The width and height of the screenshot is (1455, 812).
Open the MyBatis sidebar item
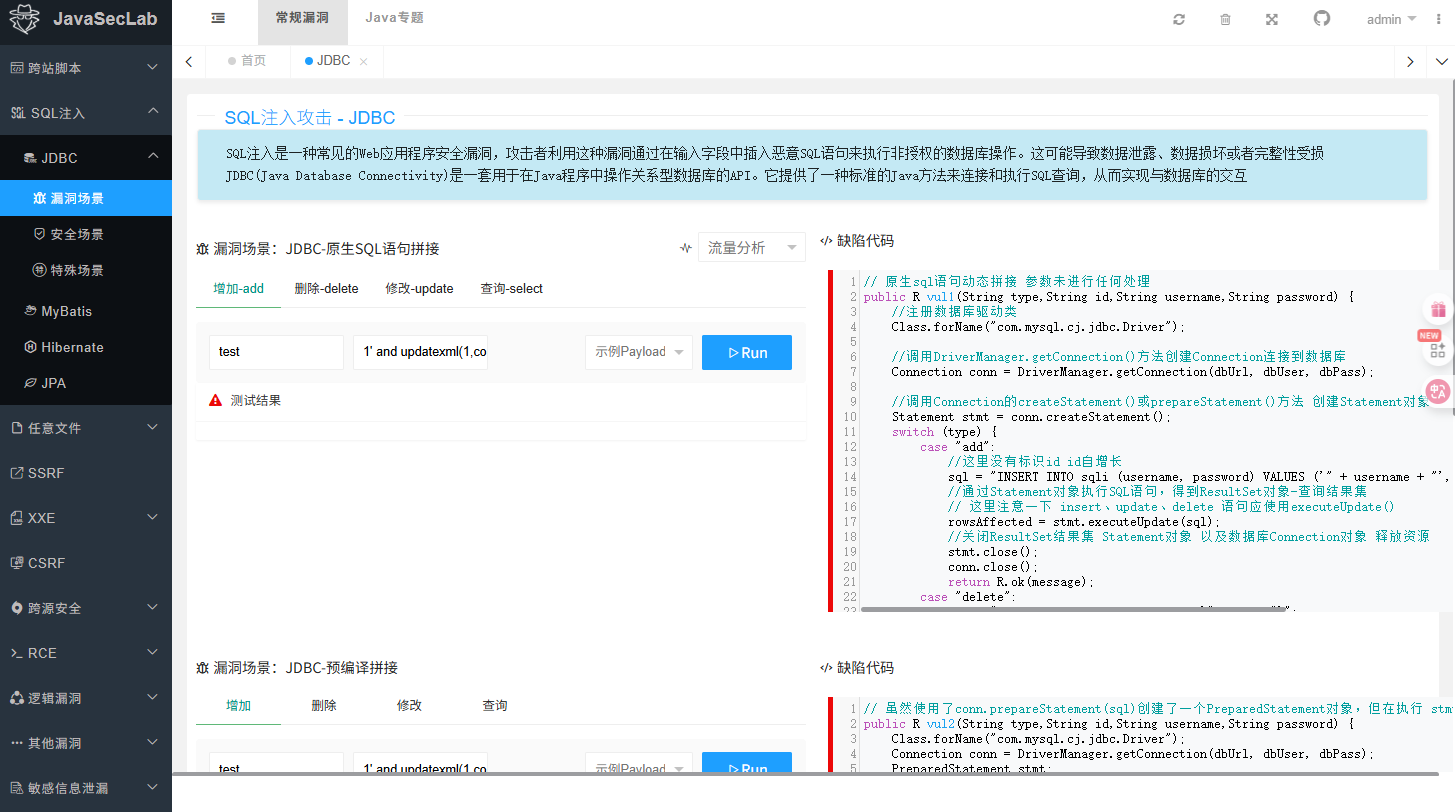[86, 311]
